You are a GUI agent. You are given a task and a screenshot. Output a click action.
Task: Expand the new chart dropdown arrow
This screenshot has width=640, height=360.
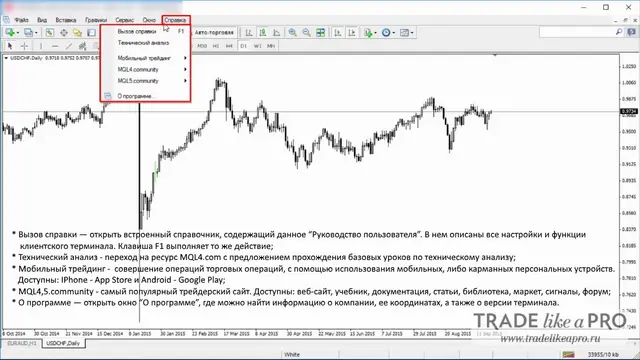coord(18,33)
